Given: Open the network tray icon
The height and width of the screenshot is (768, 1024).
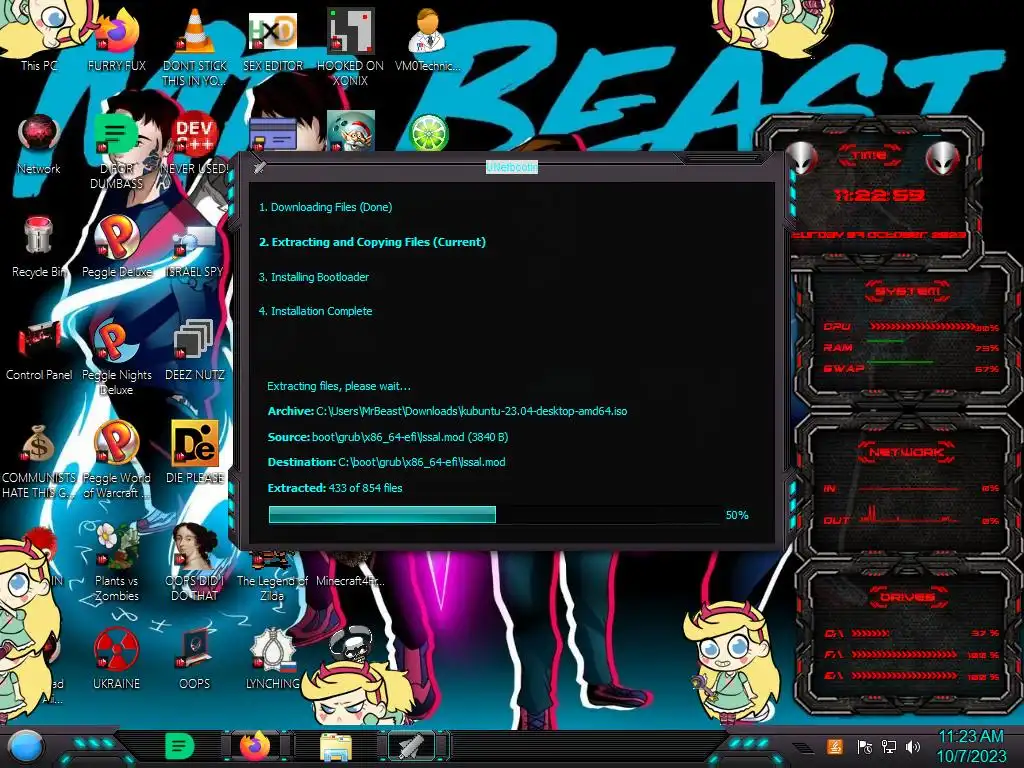Looking at the screenshot, I should click(x=888, y=746).
